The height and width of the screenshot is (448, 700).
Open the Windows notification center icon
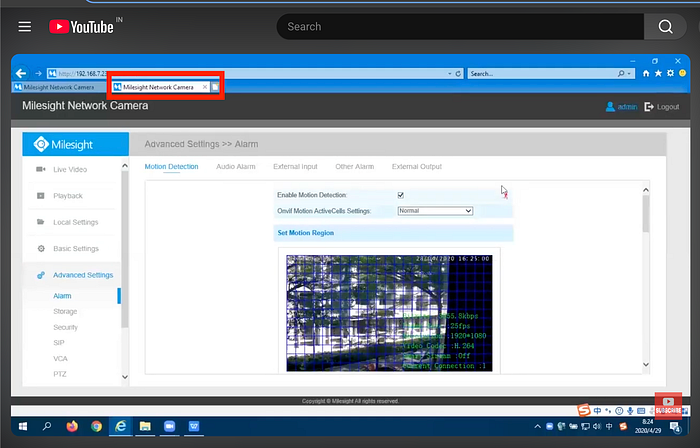click(676, 427)
